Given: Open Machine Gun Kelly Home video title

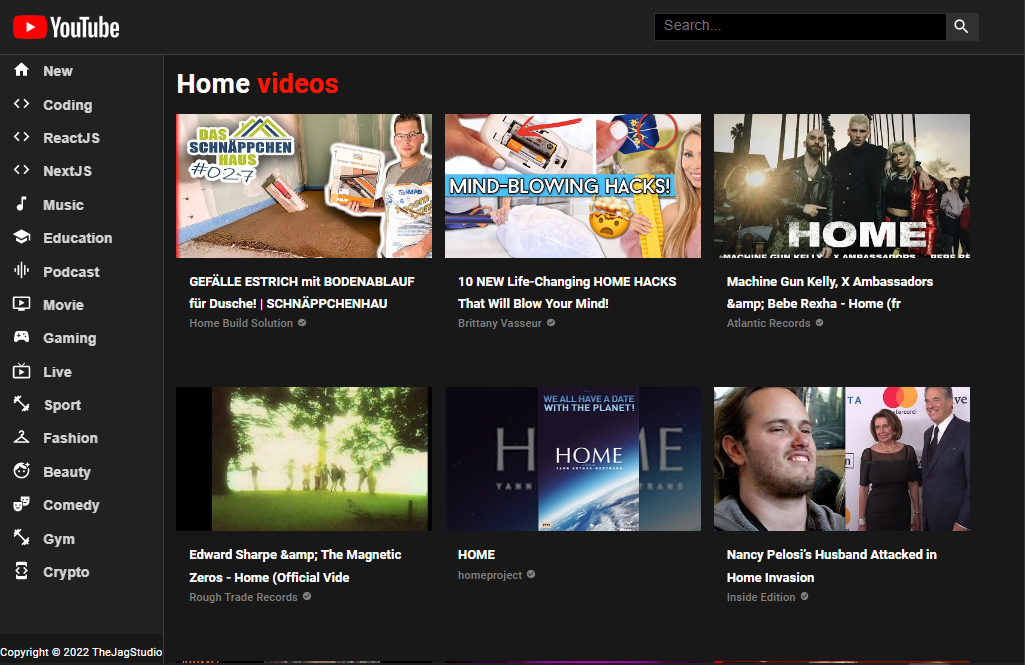Looking at the screenshot, I should tap(830, 292).
